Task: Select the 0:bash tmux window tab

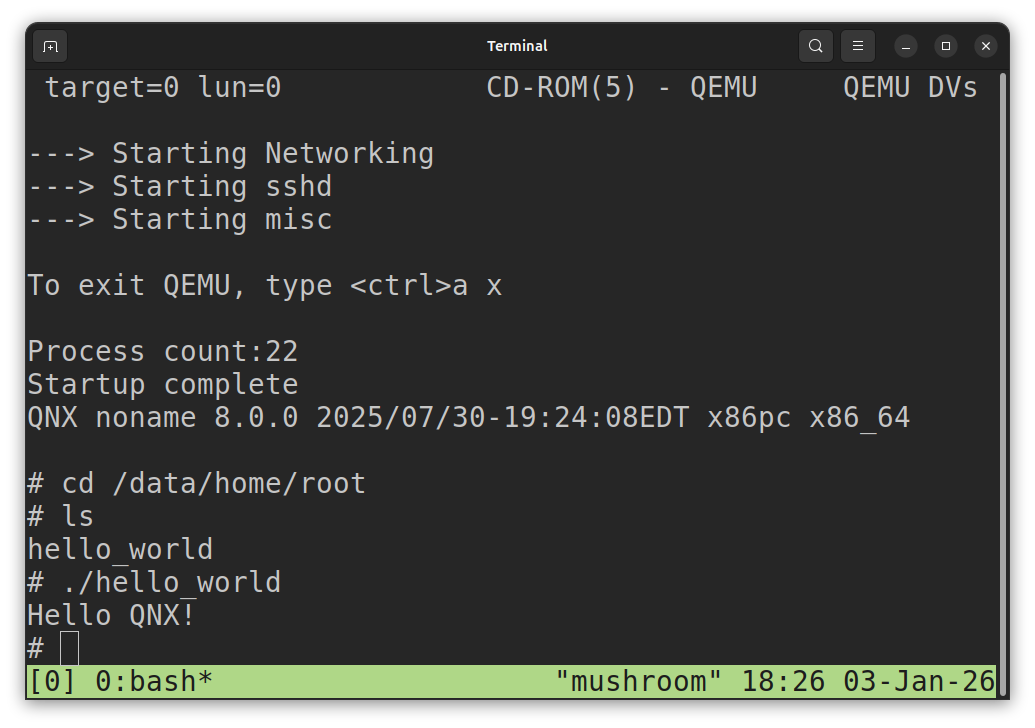Action: coord(154,682)
